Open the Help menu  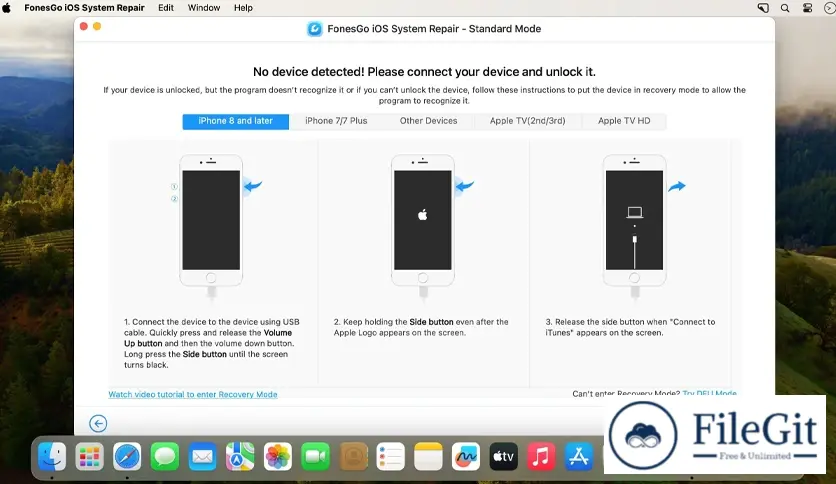coord(243,8)
